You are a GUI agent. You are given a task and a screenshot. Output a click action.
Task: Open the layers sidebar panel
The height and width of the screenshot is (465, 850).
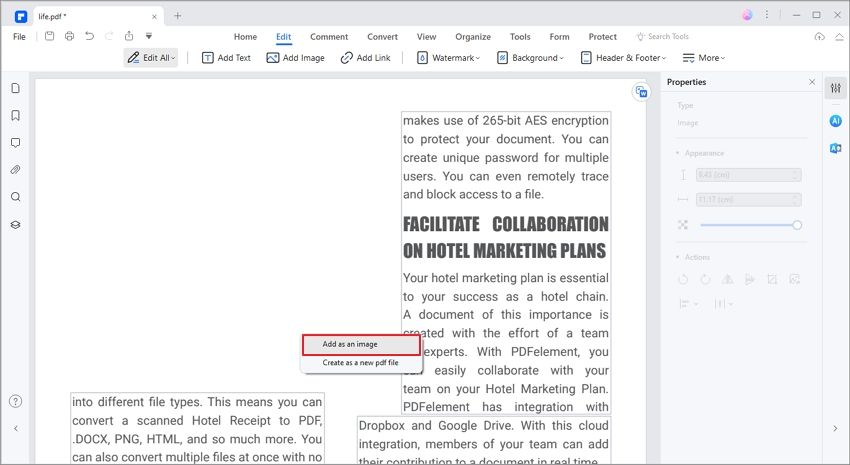[x=16, y=224]
